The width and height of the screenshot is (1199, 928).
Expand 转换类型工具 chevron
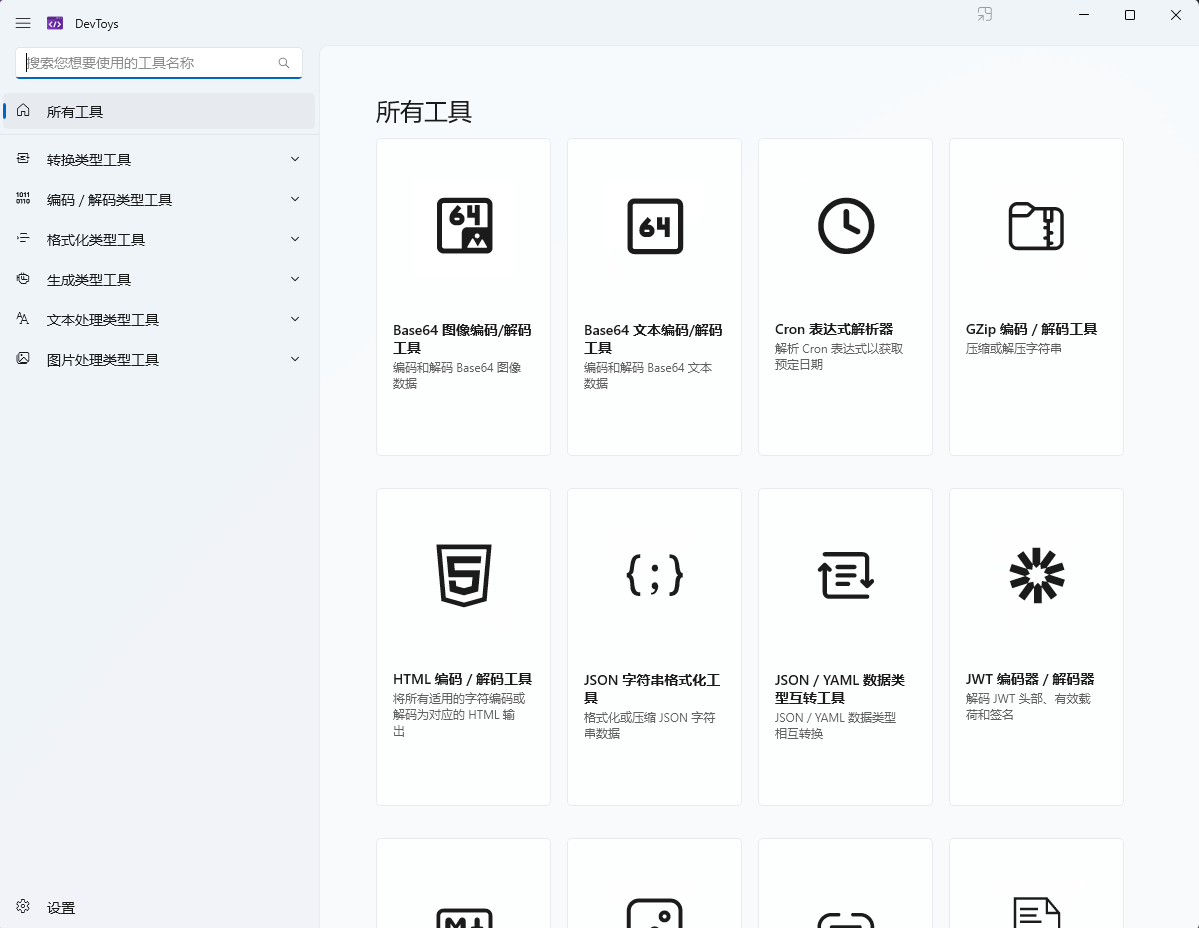point(295,159)
